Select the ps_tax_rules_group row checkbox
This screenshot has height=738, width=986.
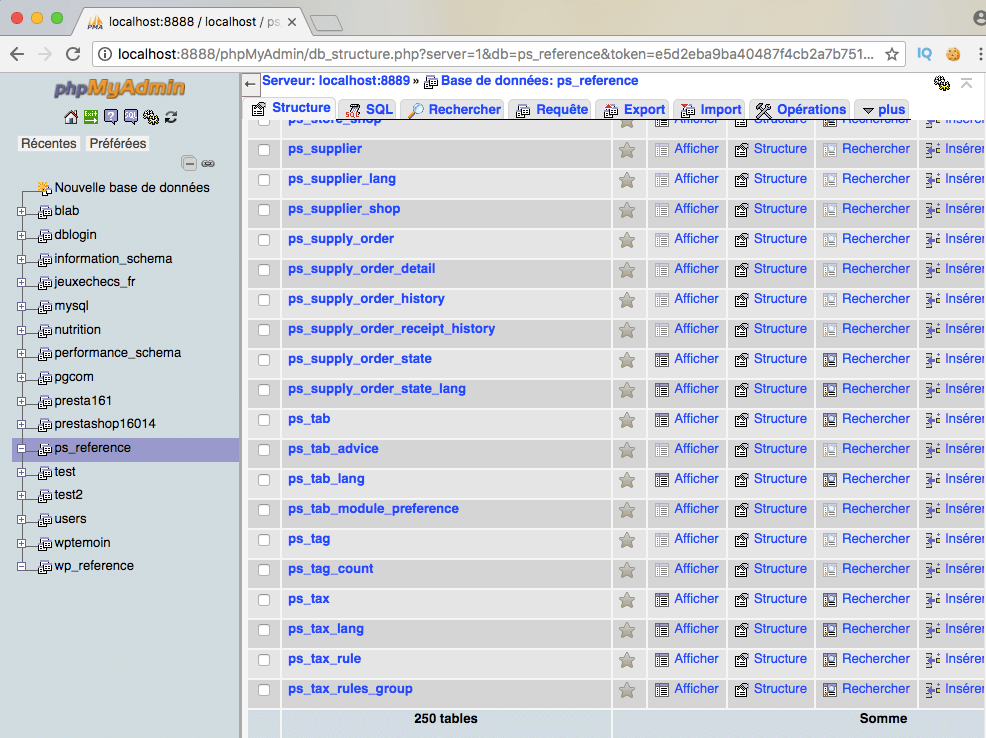[264, 690]
